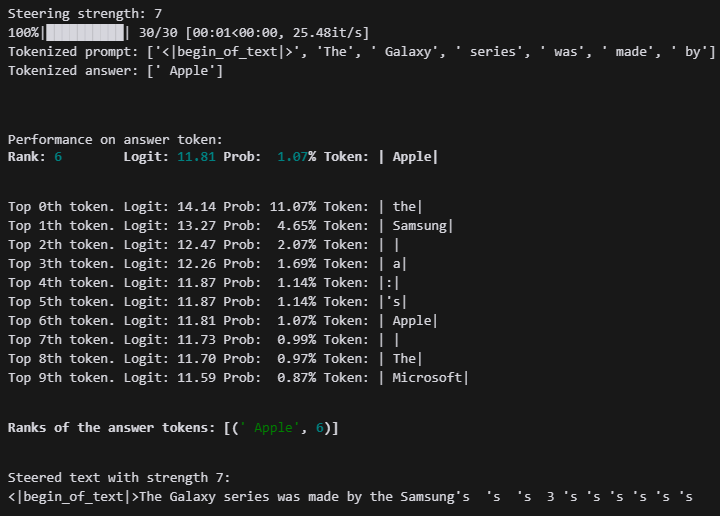This screenshot has width=720, height=516.
Task: Select the 'Tokenized answer:' line
Action: pos(115,71)
